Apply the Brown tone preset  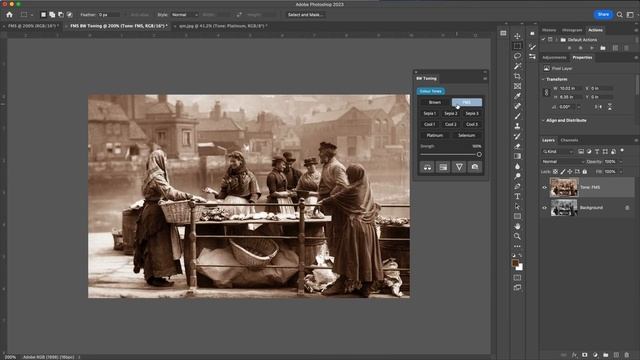pos(435,102)
